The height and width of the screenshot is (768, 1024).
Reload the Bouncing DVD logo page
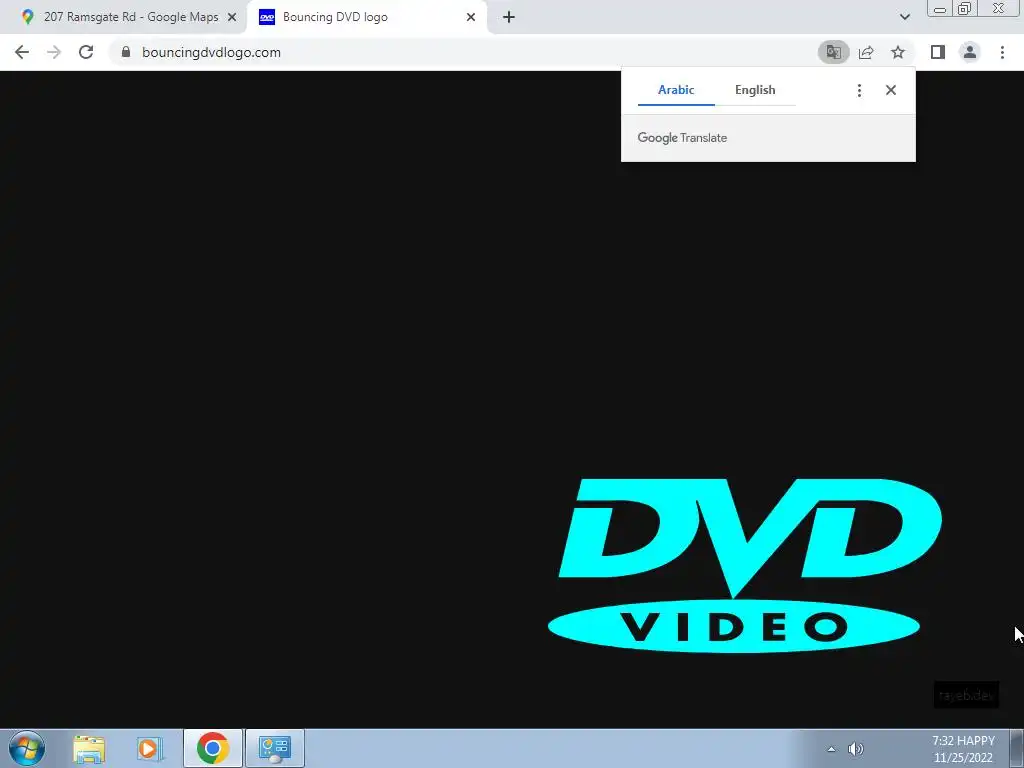(x=86, y=52)
